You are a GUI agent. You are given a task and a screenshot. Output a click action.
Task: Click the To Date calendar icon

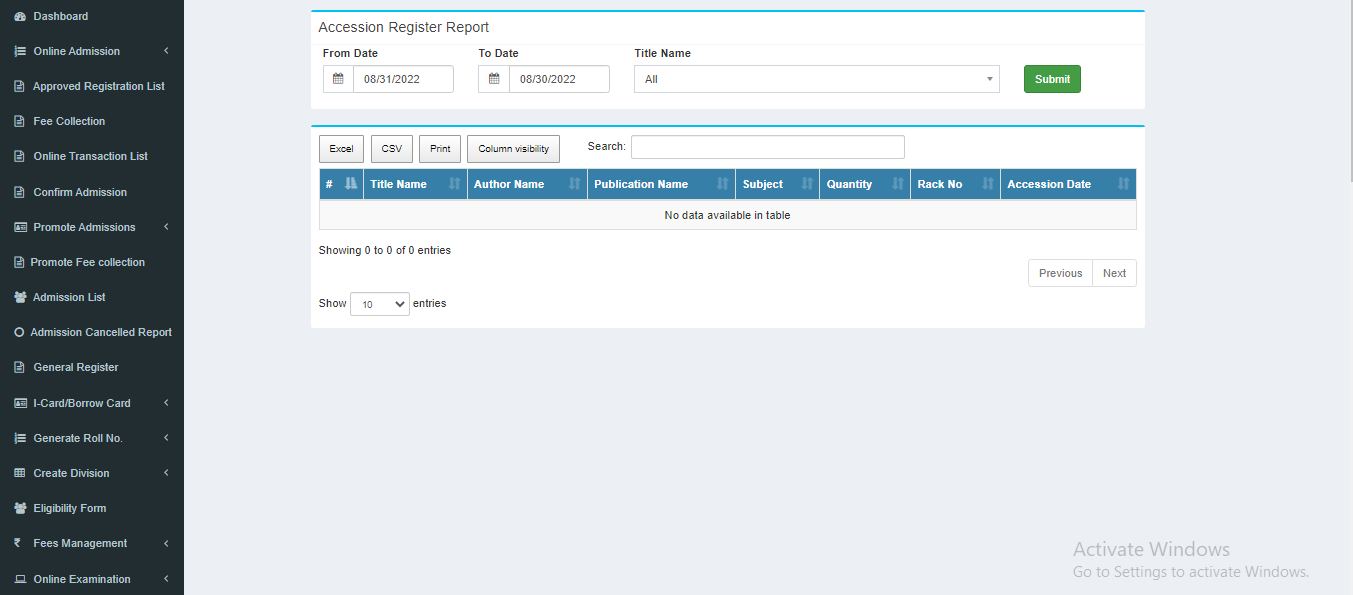(494, 79)
